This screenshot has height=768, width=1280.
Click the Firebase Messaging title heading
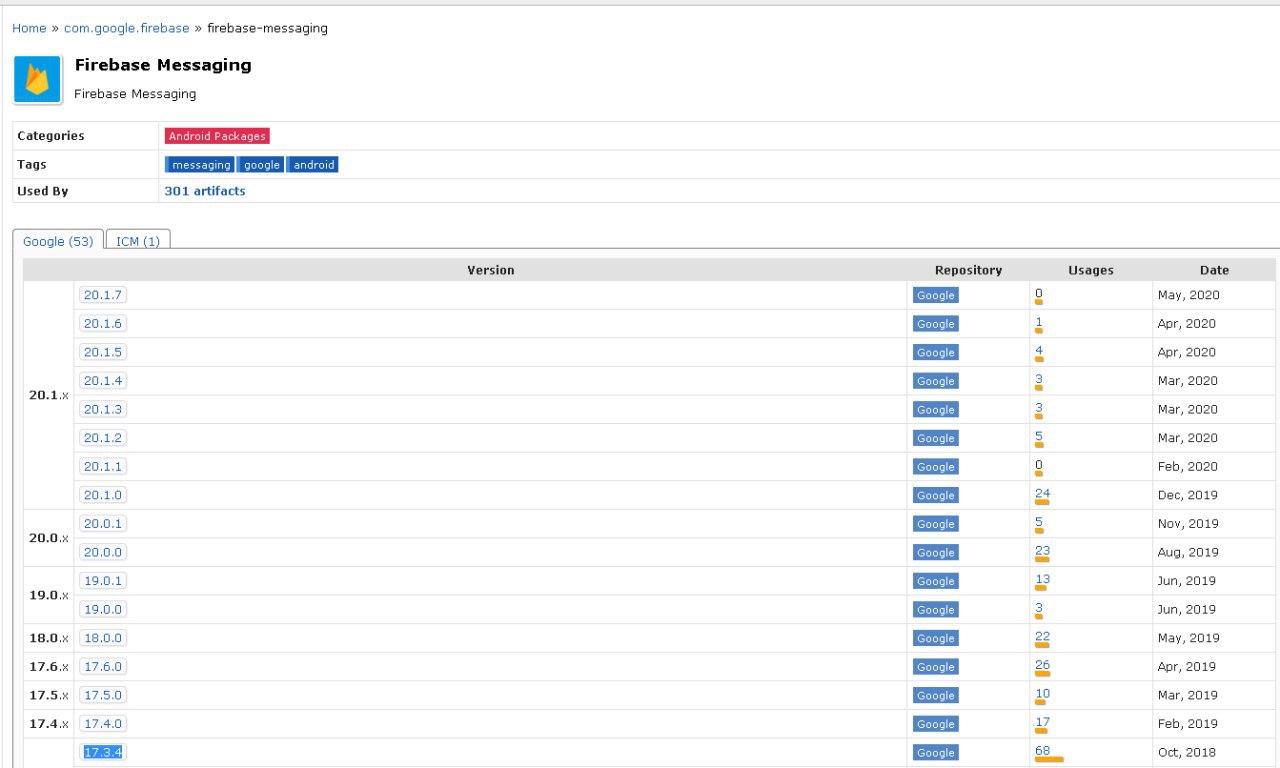163,65
